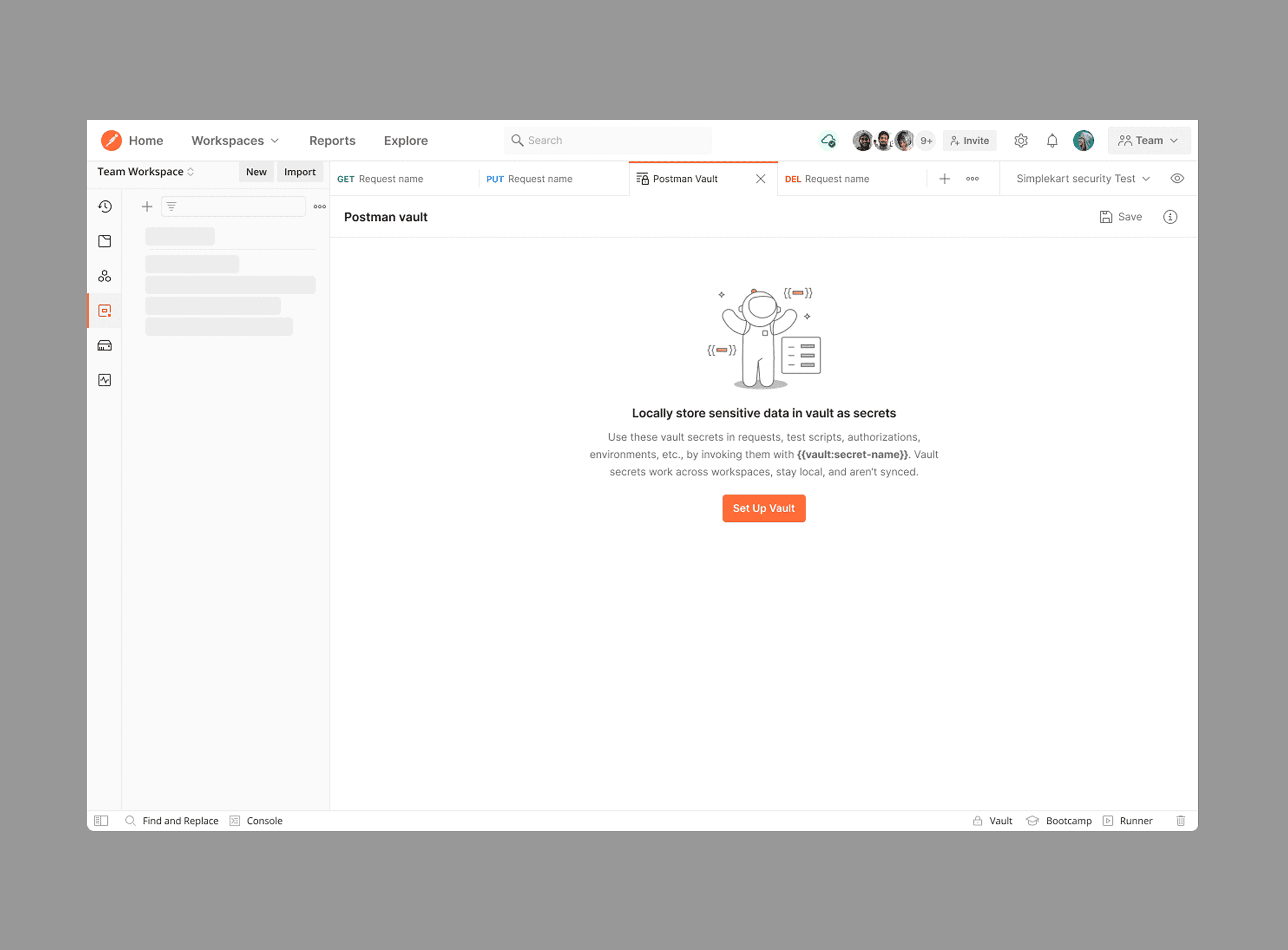
Task: Open the History sidebar icon
Action: (x=105, y=206)
